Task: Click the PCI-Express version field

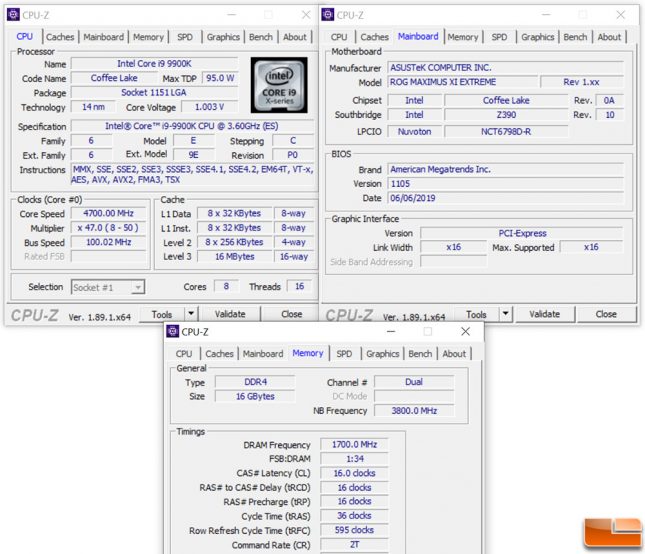Action: tap(522, 233)
